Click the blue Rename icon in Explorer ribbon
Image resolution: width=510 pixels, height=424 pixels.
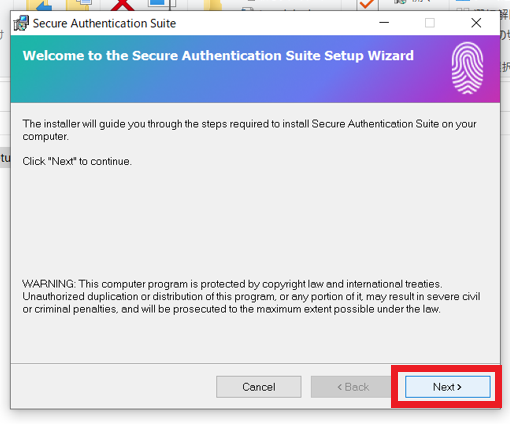pyautogui.click(x=161, y=5)
